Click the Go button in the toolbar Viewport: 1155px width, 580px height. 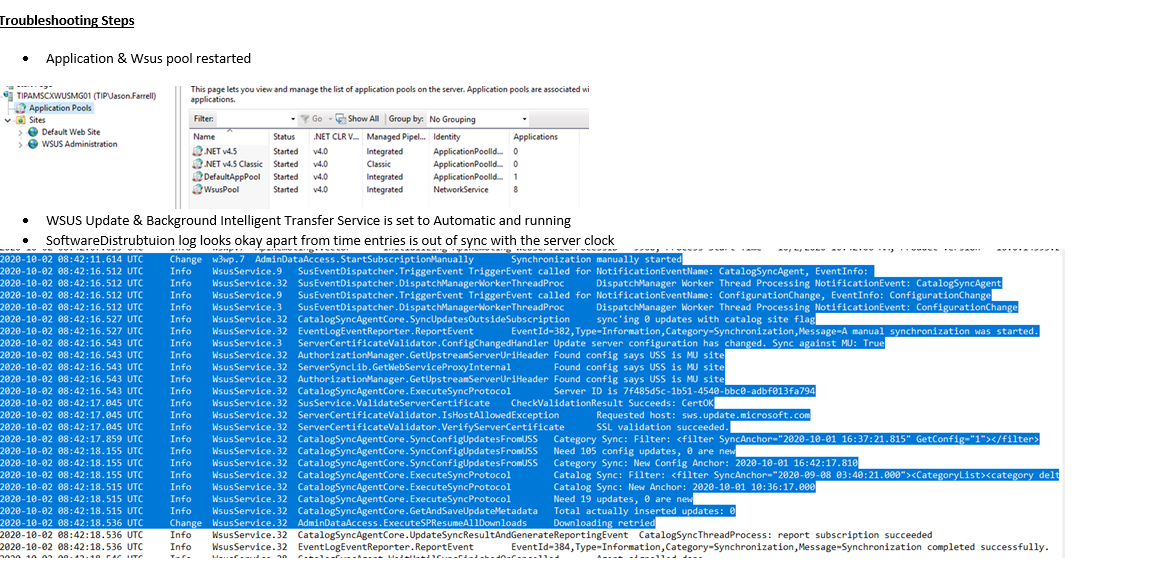(x=317, y=118)
